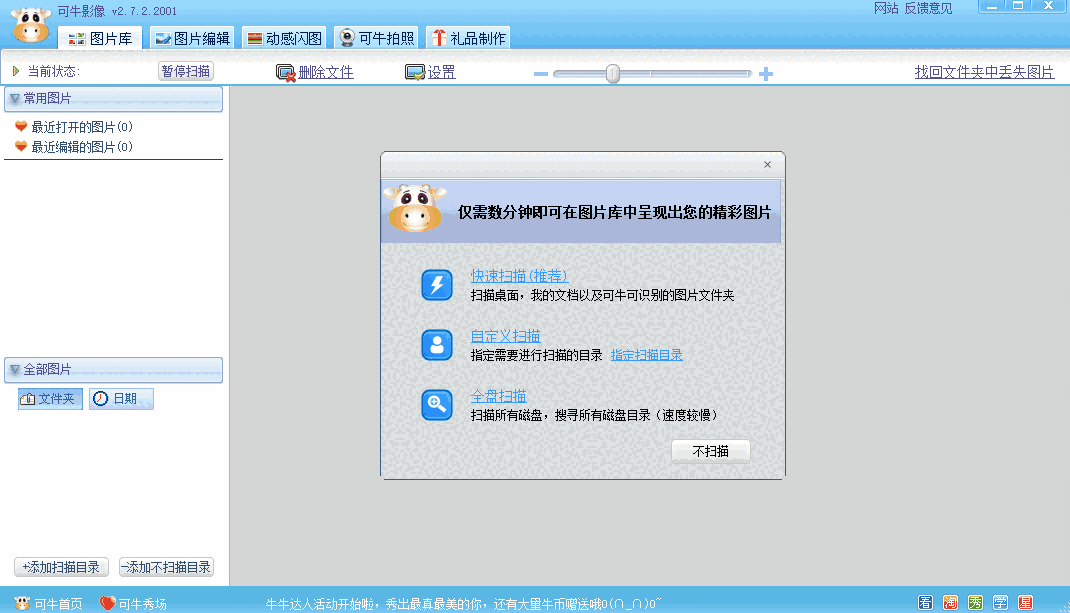Image resolution: width=1070 pixels, height=613 pixels.
Task: Switch to the 日期 view tab
Action: point(120,398)
